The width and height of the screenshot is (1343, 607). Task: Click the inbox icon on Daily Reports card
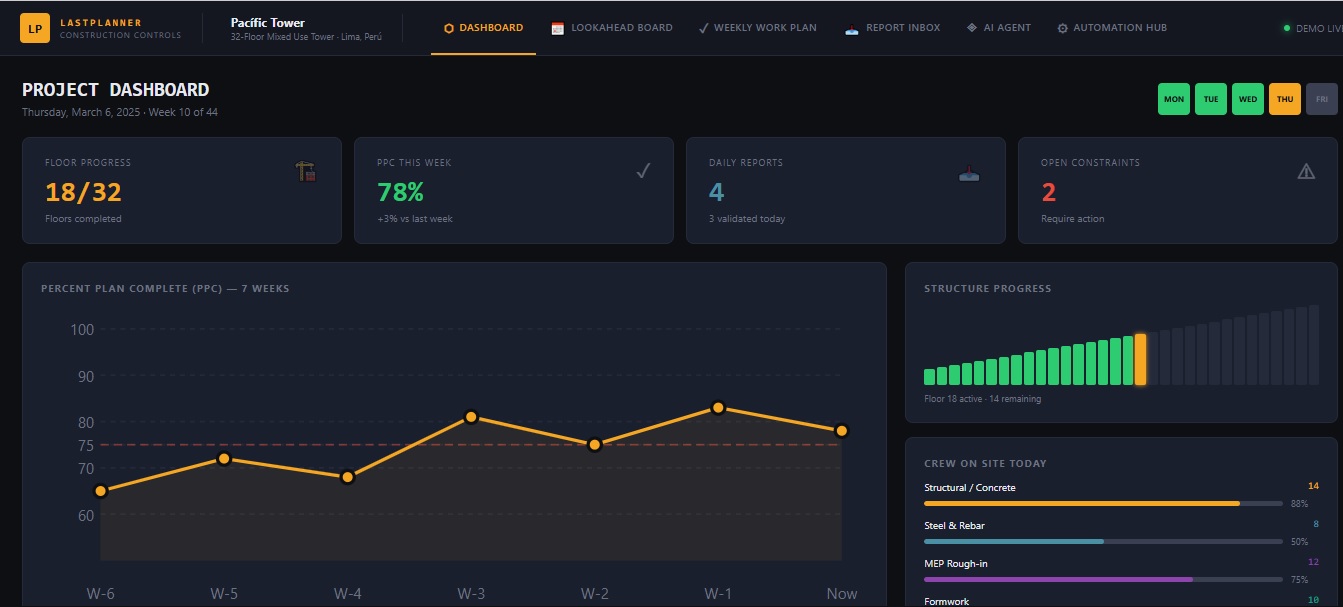point(969,173)
